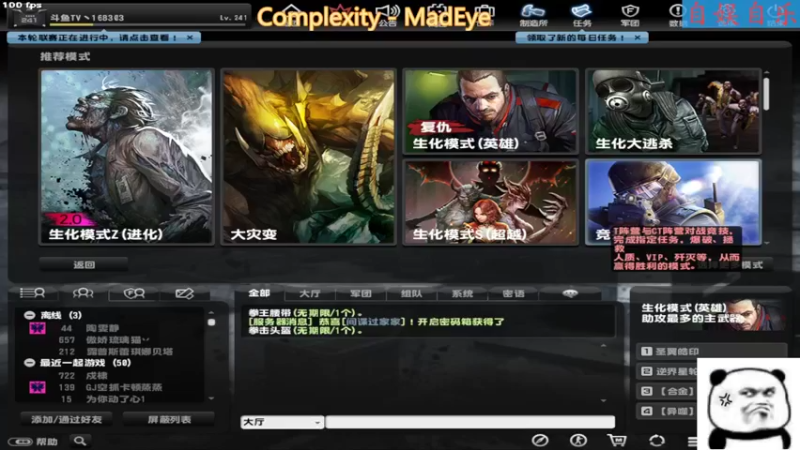Switch to the 组队 chat tab
800x450 pixels.
point(411,293)
